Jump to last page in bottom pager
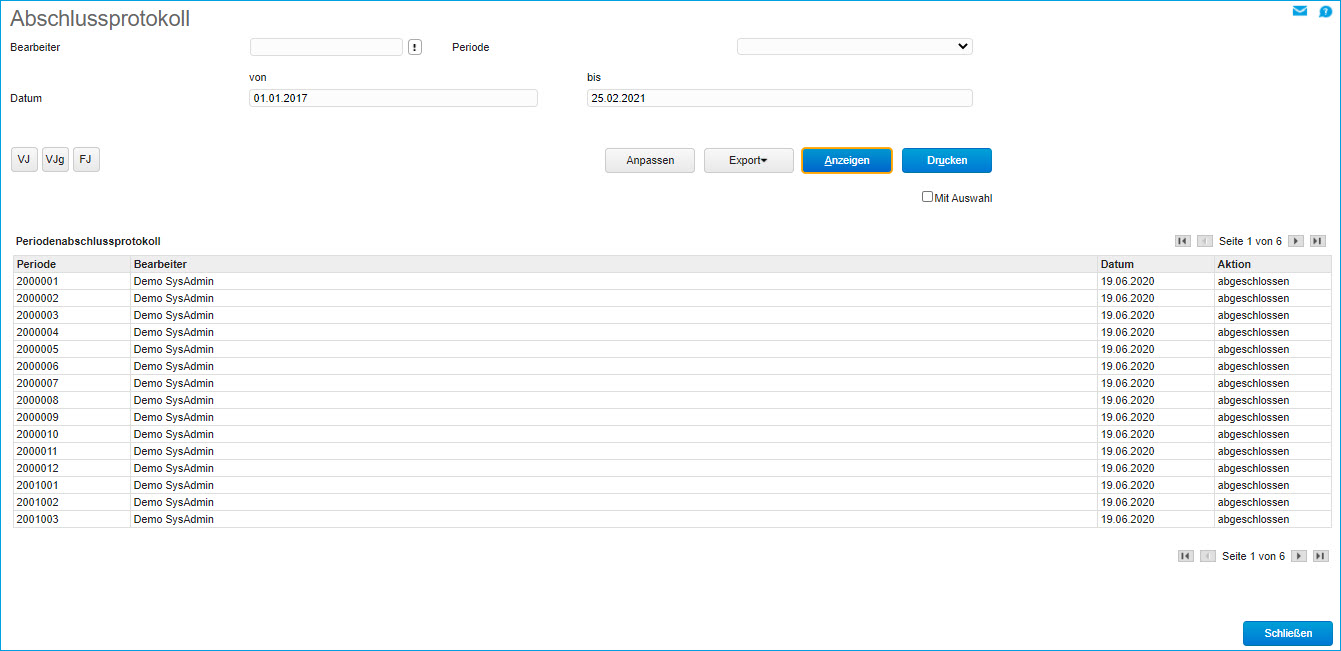 1321,556
